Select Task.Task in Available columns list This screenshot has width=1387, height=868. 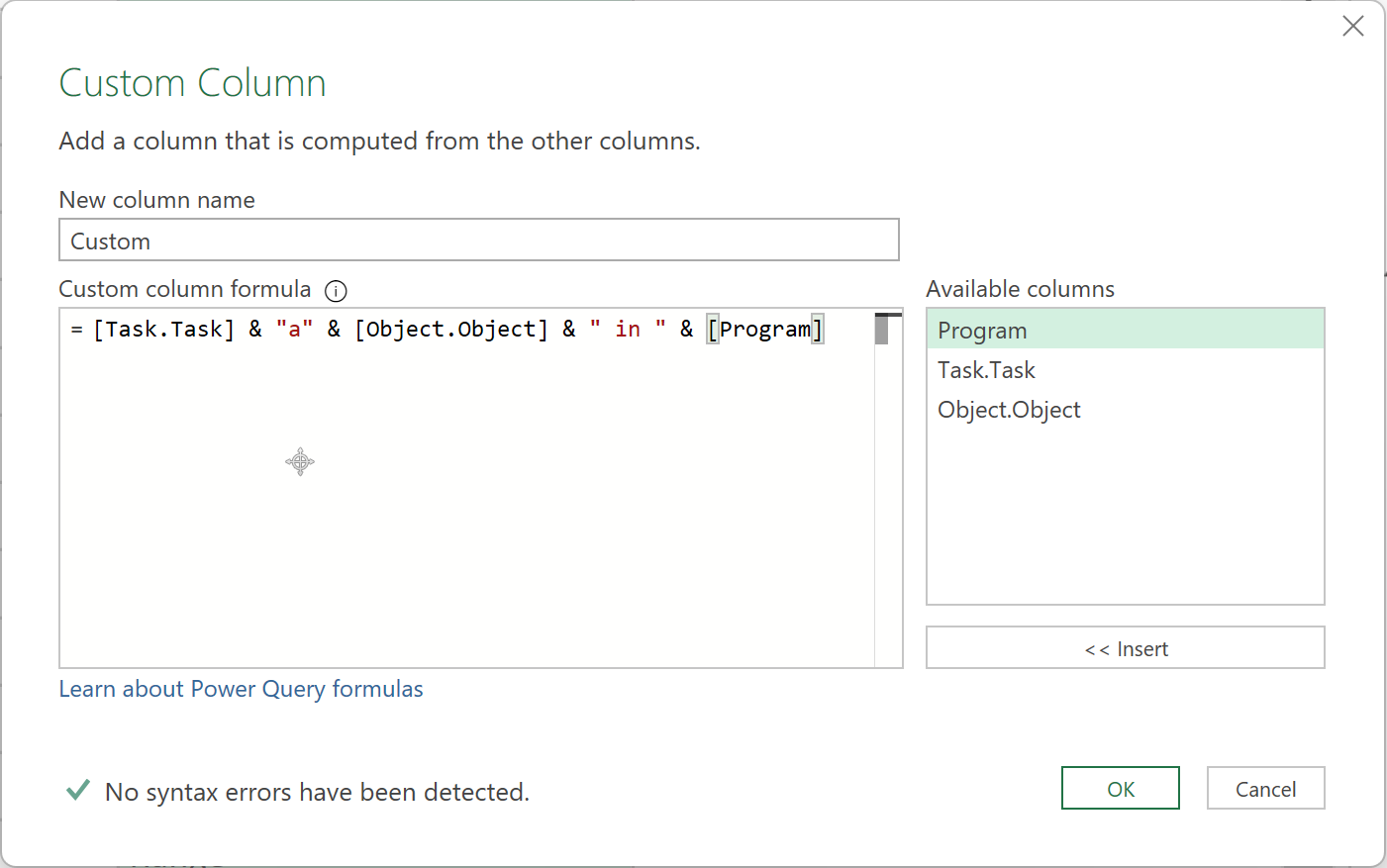986,370
